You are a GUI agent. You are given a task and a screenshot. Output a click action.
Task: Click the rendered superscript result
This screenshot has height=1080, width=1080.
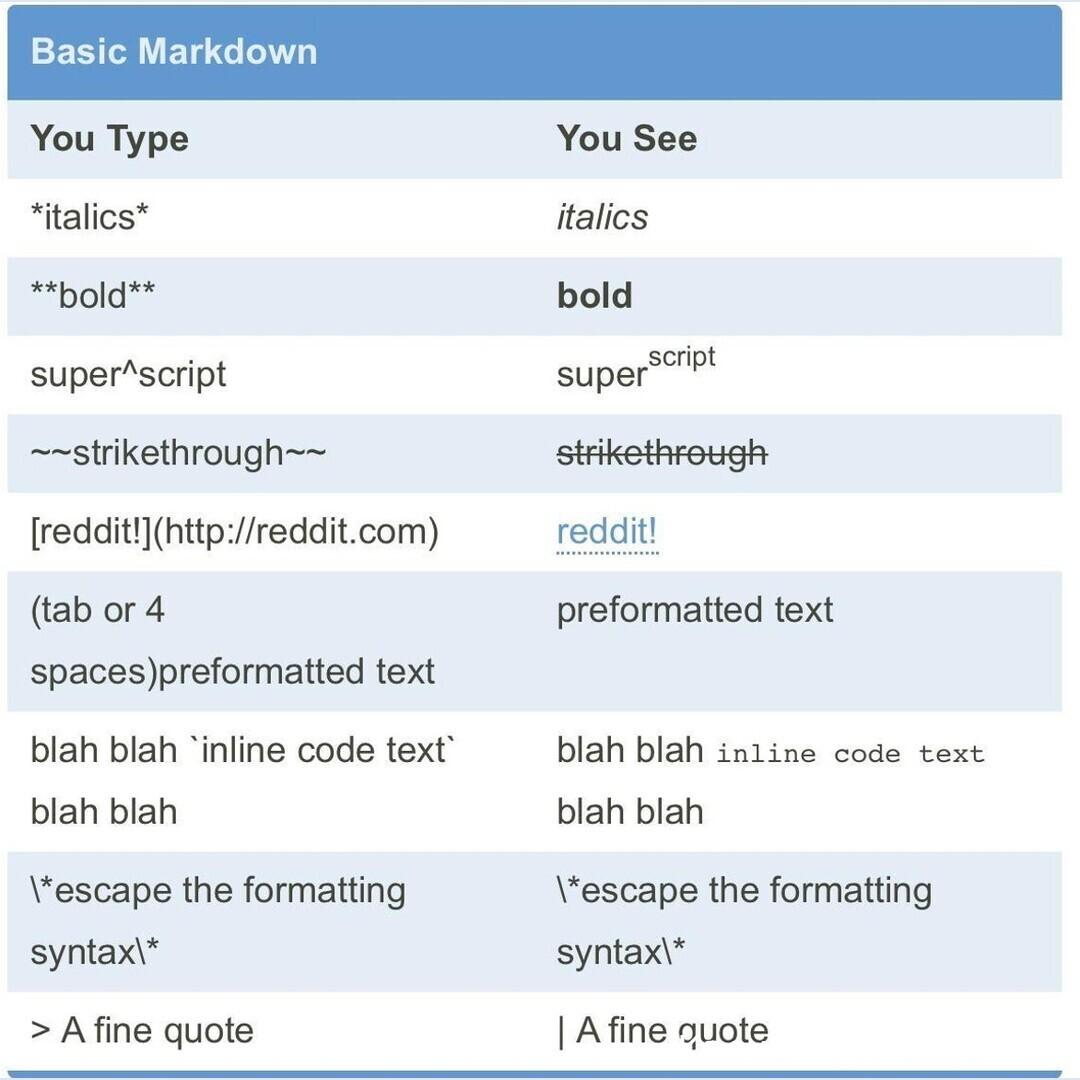click(x=636, y=370)
